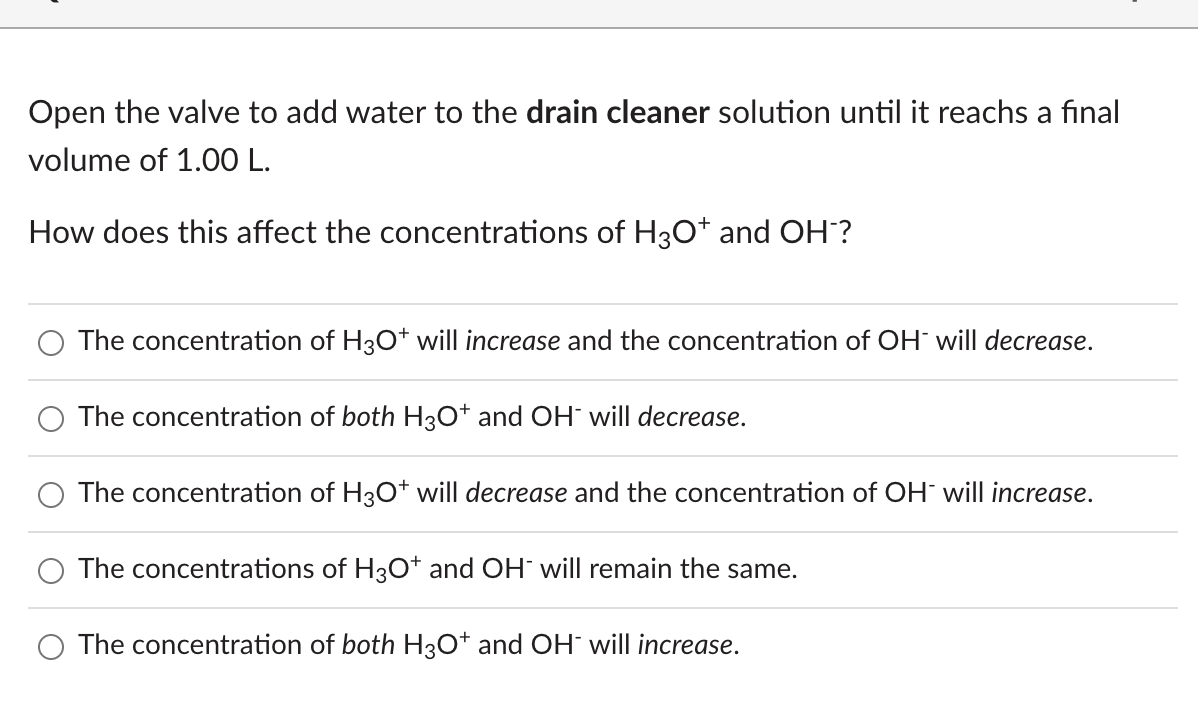Select radio for both H3O+ and OH- increase
Image resolution: width=1198 pixels, height=718 pixels.
tap(51, 647)
